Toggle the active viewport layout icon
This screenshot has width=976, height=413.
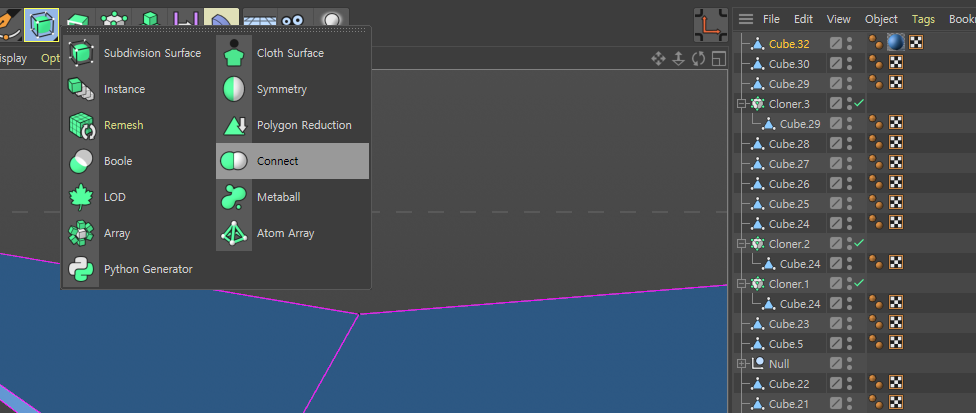pos(719,59)
